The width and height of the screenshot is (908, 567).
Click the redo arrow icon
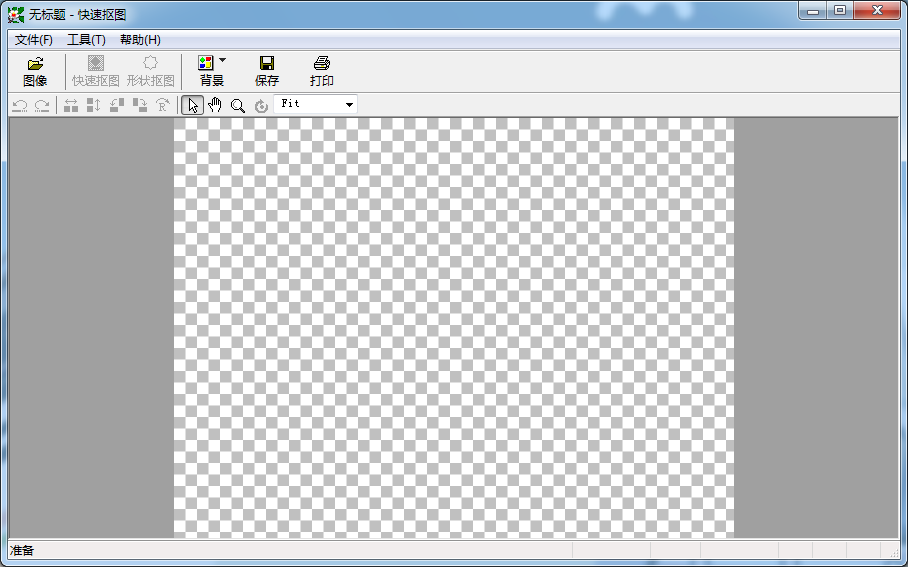[x=42, y=105]
